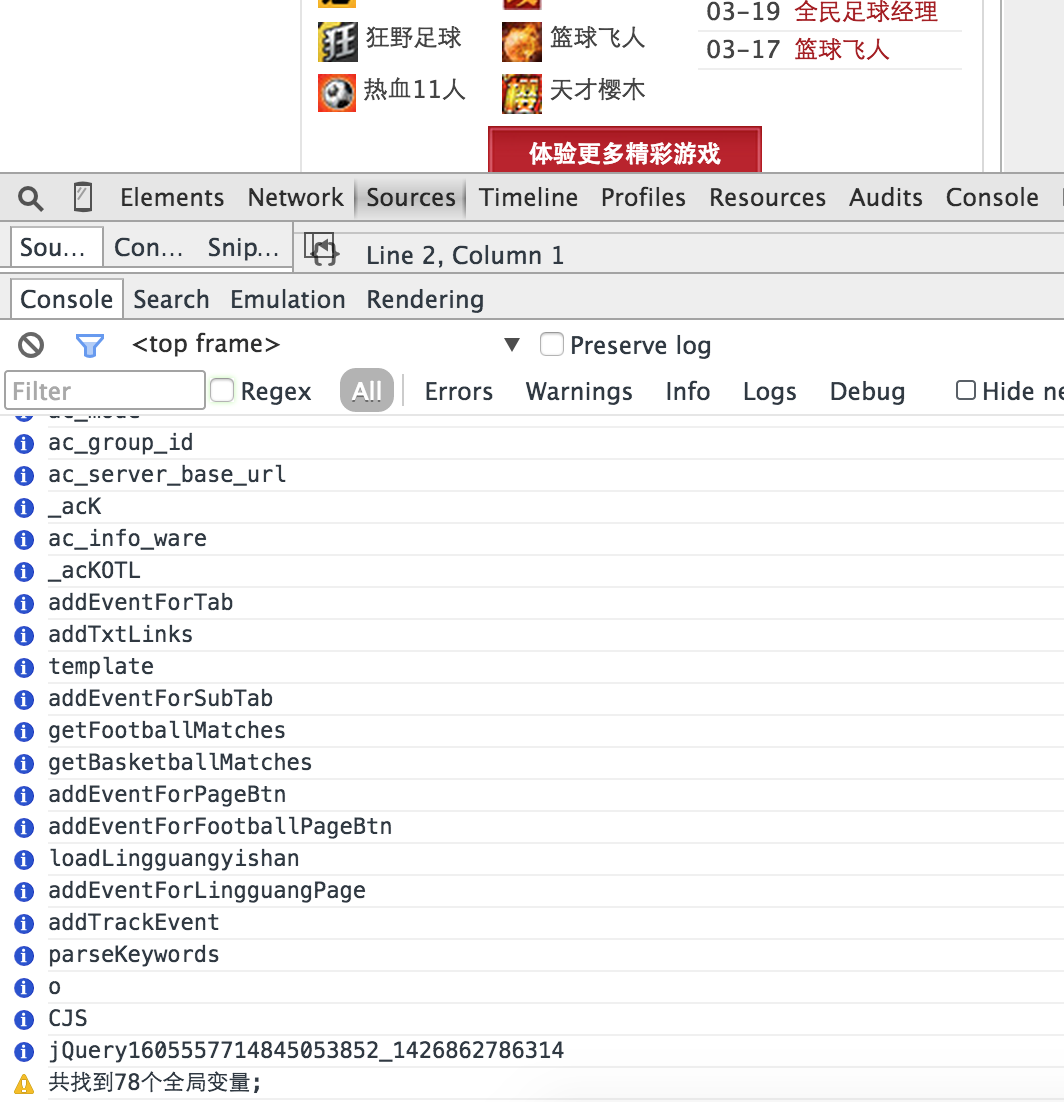Click the addEventForLingguangPage log entry
The width and height of the screenshot is (1064, 1102).
click(x=207, y=891)
